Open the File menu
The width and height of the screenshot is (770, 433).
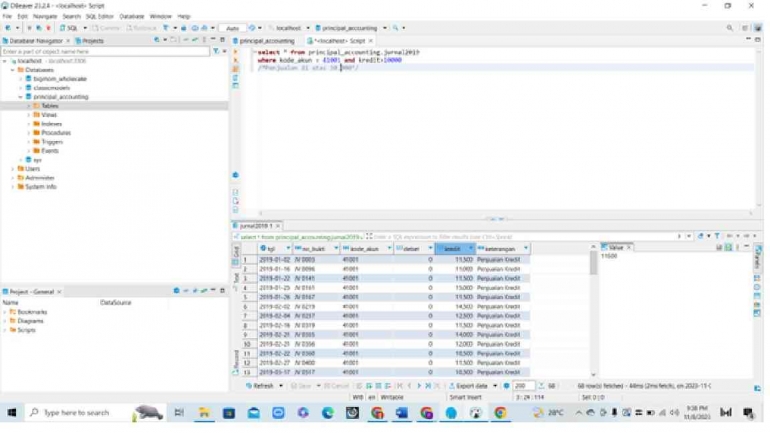7,16
